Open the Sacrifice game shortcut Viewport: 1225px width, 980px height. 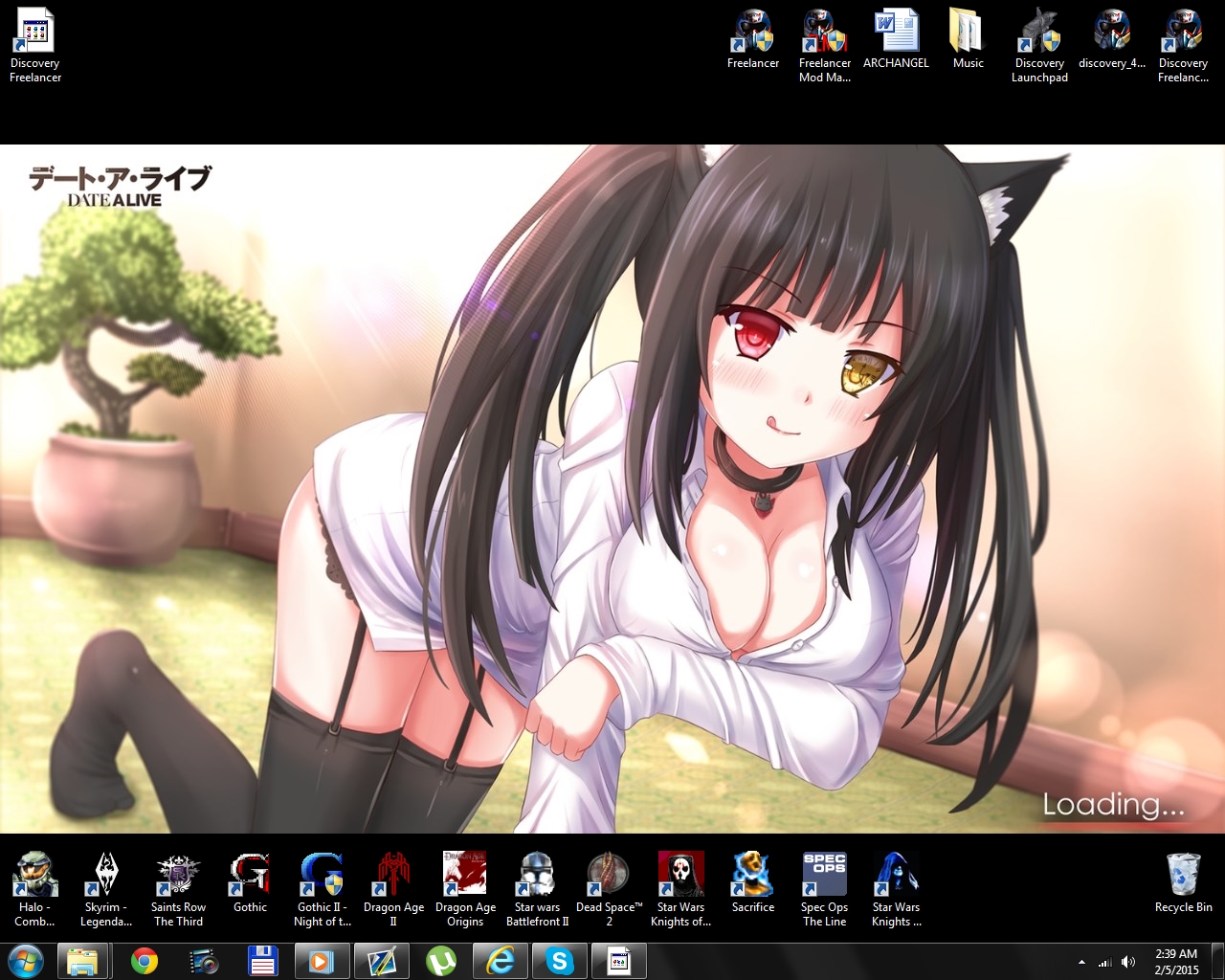(x=753, y=884)
